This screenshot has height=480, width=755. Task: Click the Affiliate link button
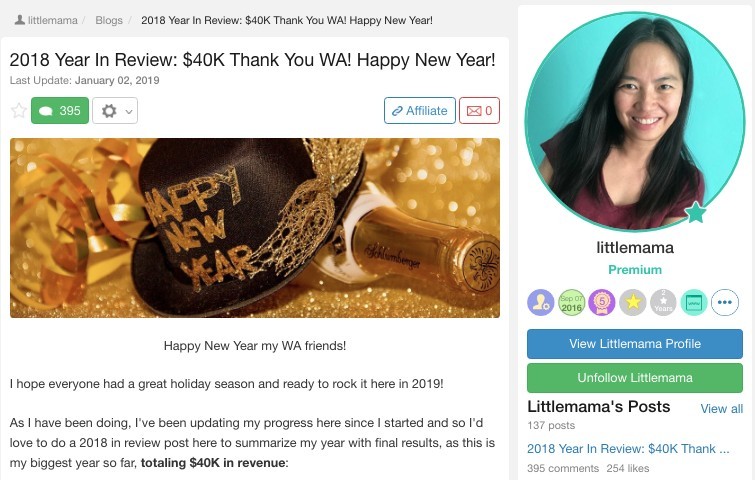[420, 111]
